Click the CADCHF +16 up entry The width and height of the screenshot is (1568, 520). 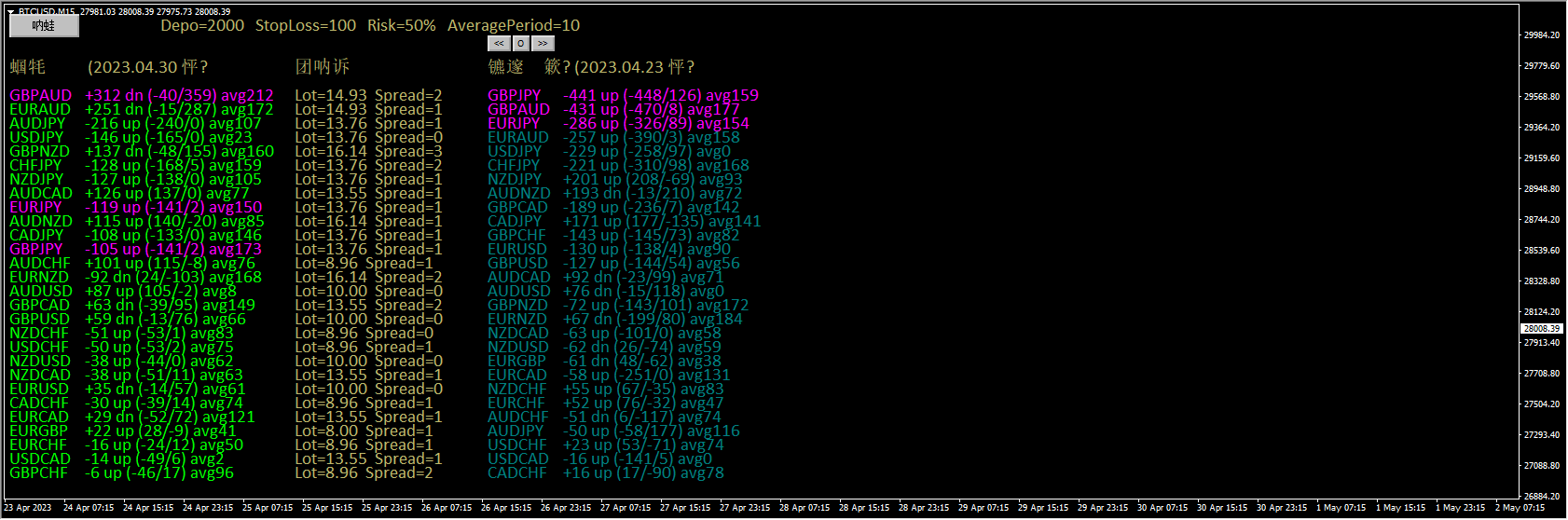[x=605, y=472]
